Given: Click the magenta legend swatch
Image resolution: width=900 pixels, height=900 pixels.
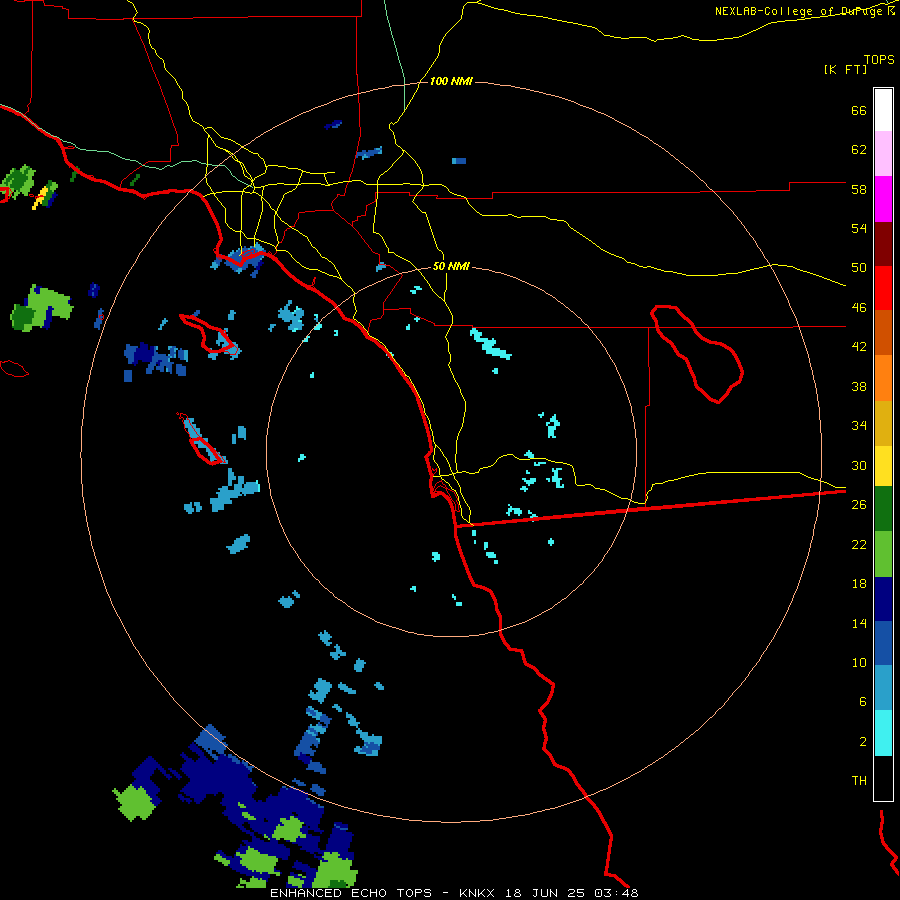Looking at the screenshot, I should 883,199.
